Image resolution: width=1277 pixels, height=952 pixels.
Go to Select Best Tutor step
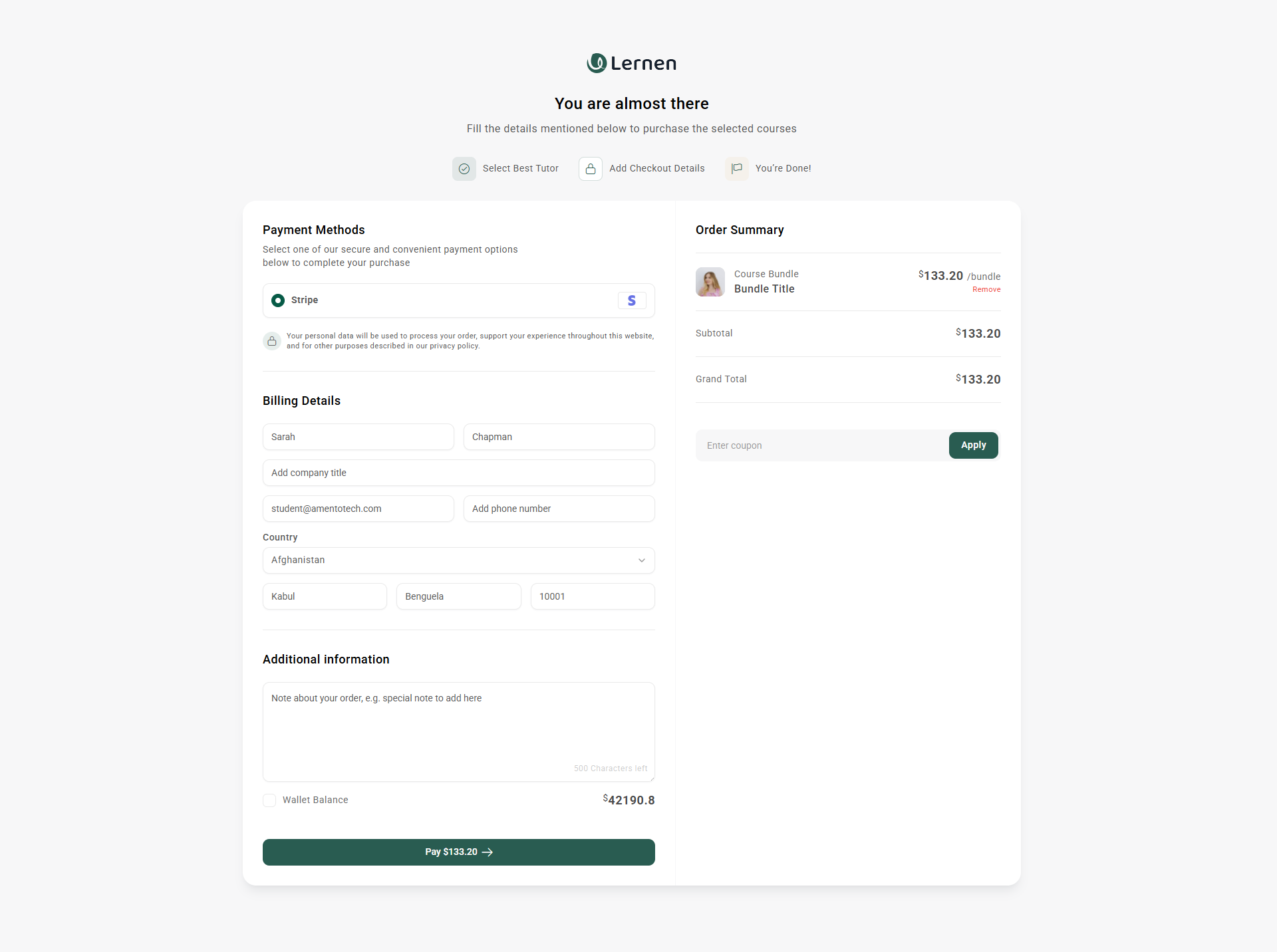(520, 169)
